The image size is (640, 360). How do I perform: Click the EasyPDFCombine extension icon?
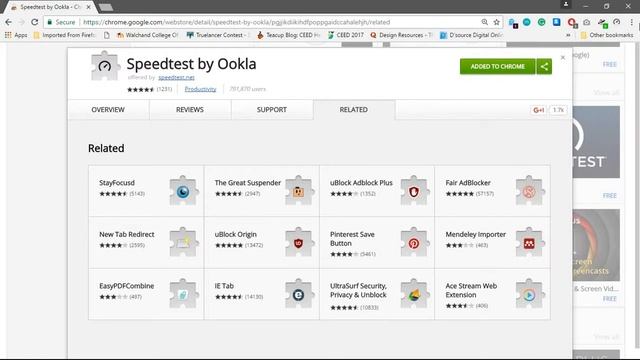(x=184, y=293)
